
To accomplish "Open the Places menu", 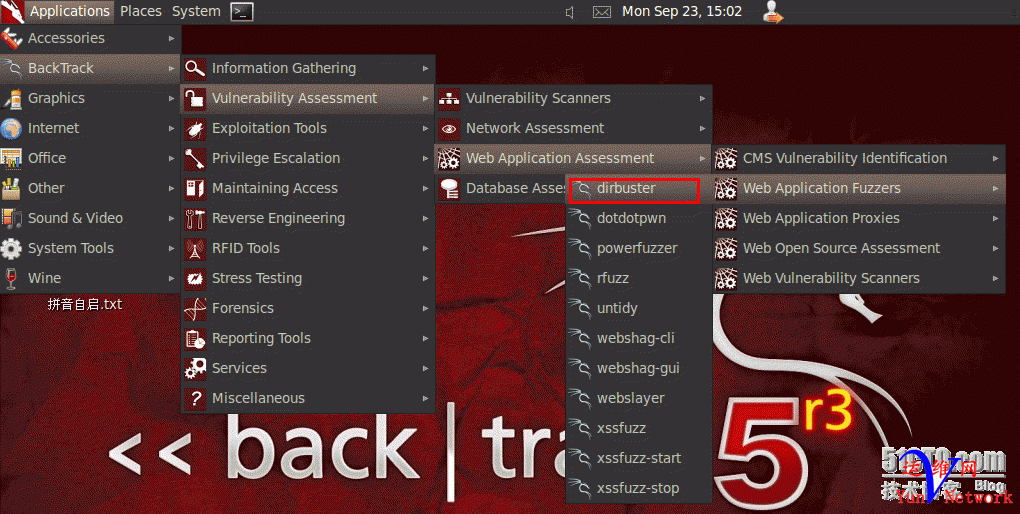I will click(141, 12).
